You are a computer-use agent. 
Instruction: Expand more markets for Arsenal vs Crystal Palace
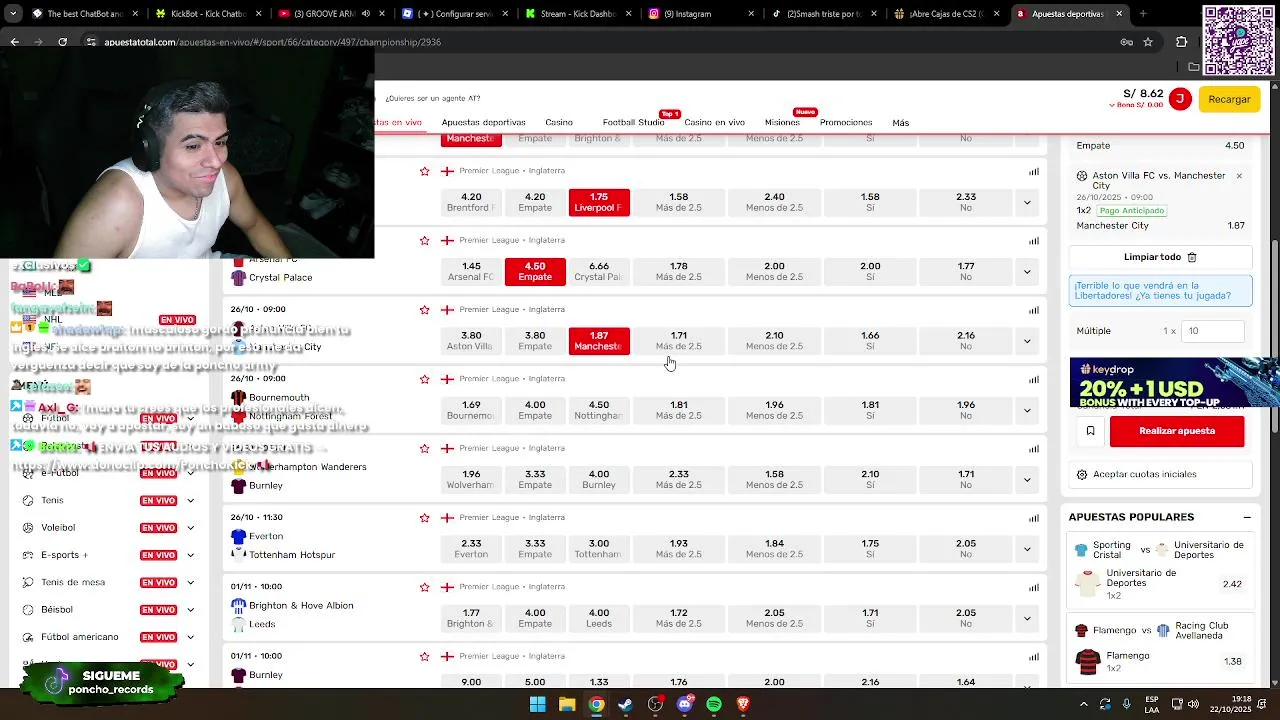point(1027,271)
